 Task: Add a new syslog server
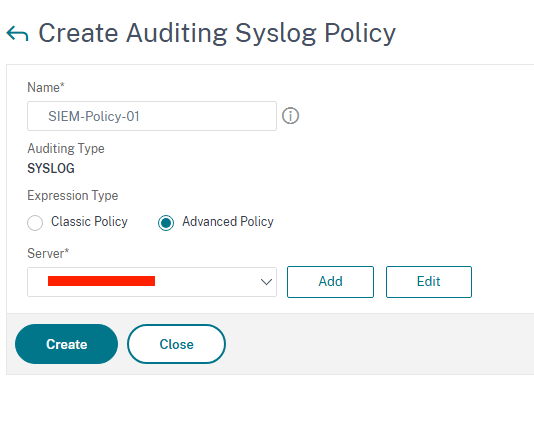tap(330, 282)
